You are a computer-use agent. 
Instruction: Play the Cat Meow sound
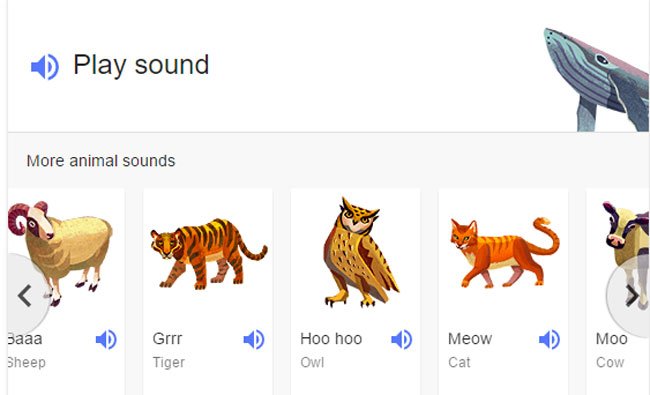549,339
